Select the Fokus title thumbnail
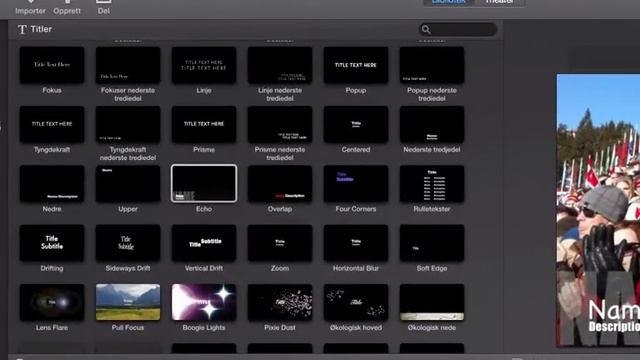 point(52,65)
